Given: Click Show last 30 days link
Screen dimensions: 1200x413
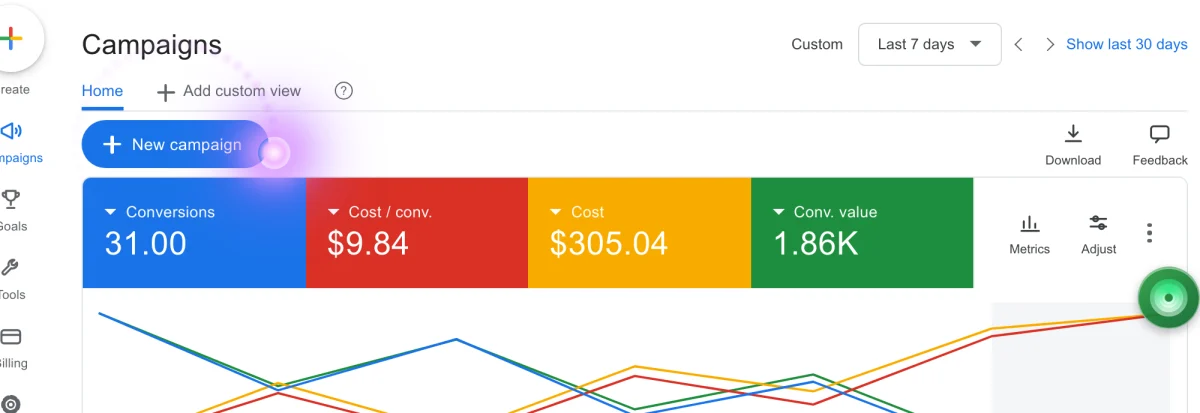Looking at the screenshot, I should pos(1127,44).
